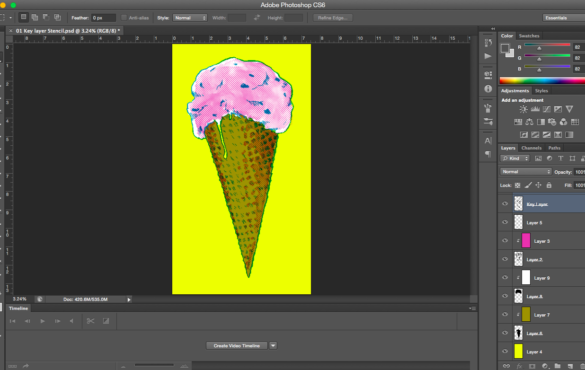Screen dimensions: 585x370
Task: Open the History panel icon
Action: (488, 43)
